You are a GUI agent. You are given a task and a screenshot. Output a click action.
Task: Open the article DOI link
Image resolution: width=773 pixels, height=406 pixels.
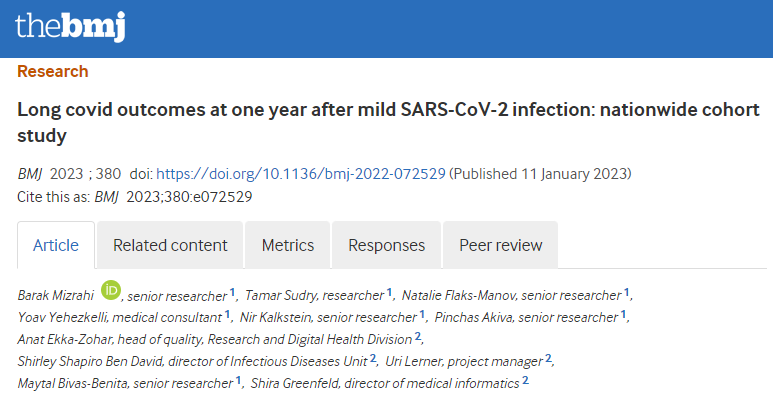click(301, 174)
